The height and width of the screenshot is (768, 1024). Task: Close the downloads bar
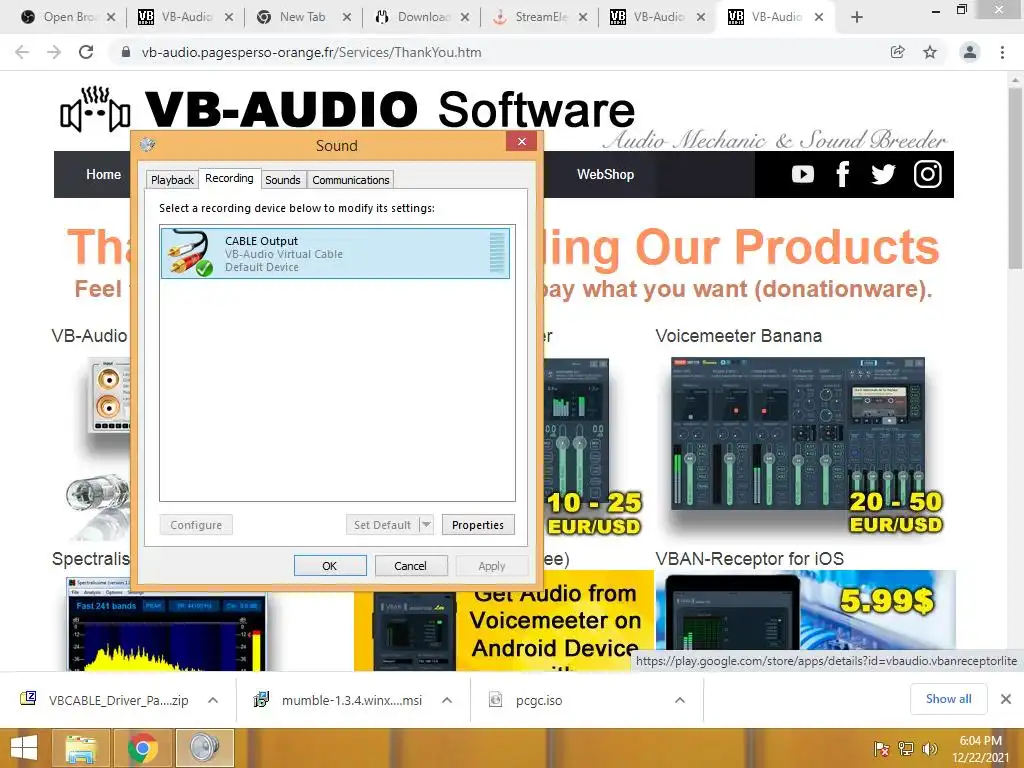click(1006, 699)
